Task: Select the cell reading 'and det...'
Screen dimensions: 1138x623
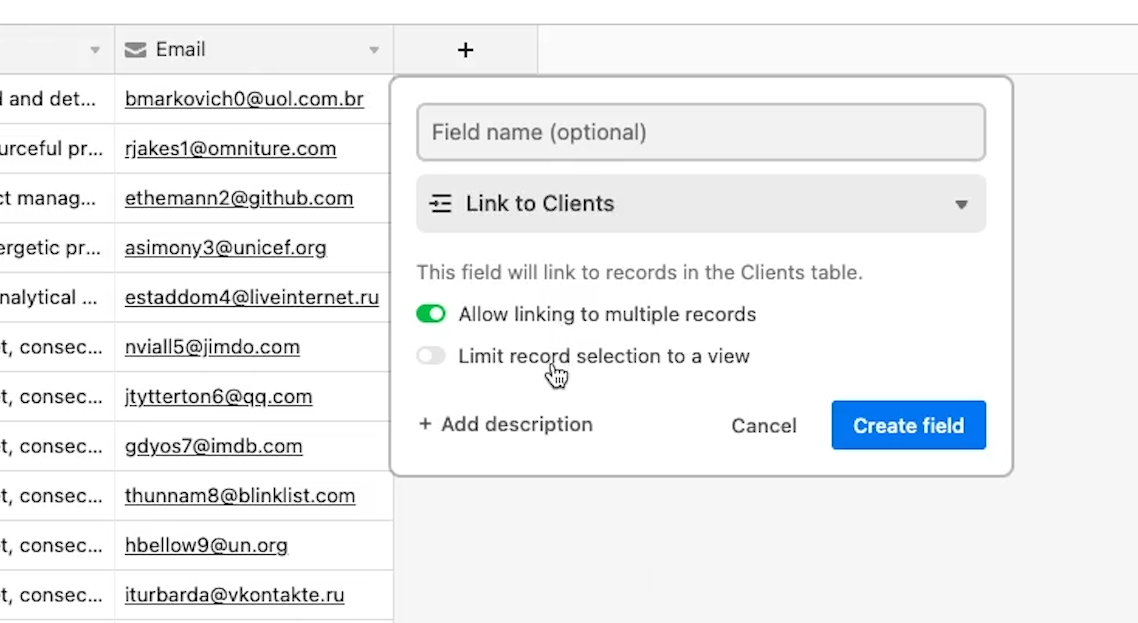Action: click(57, 99)
